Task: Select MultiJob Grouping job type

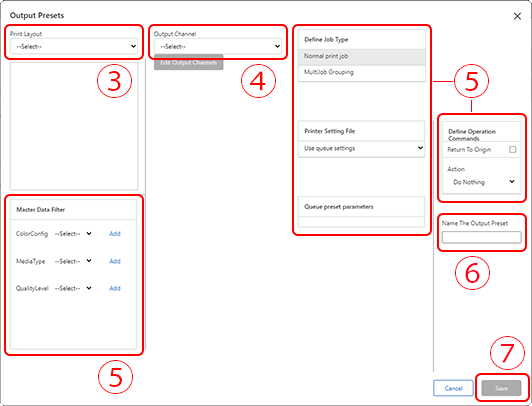Action: pyautogui.click(x=362, y=73)
